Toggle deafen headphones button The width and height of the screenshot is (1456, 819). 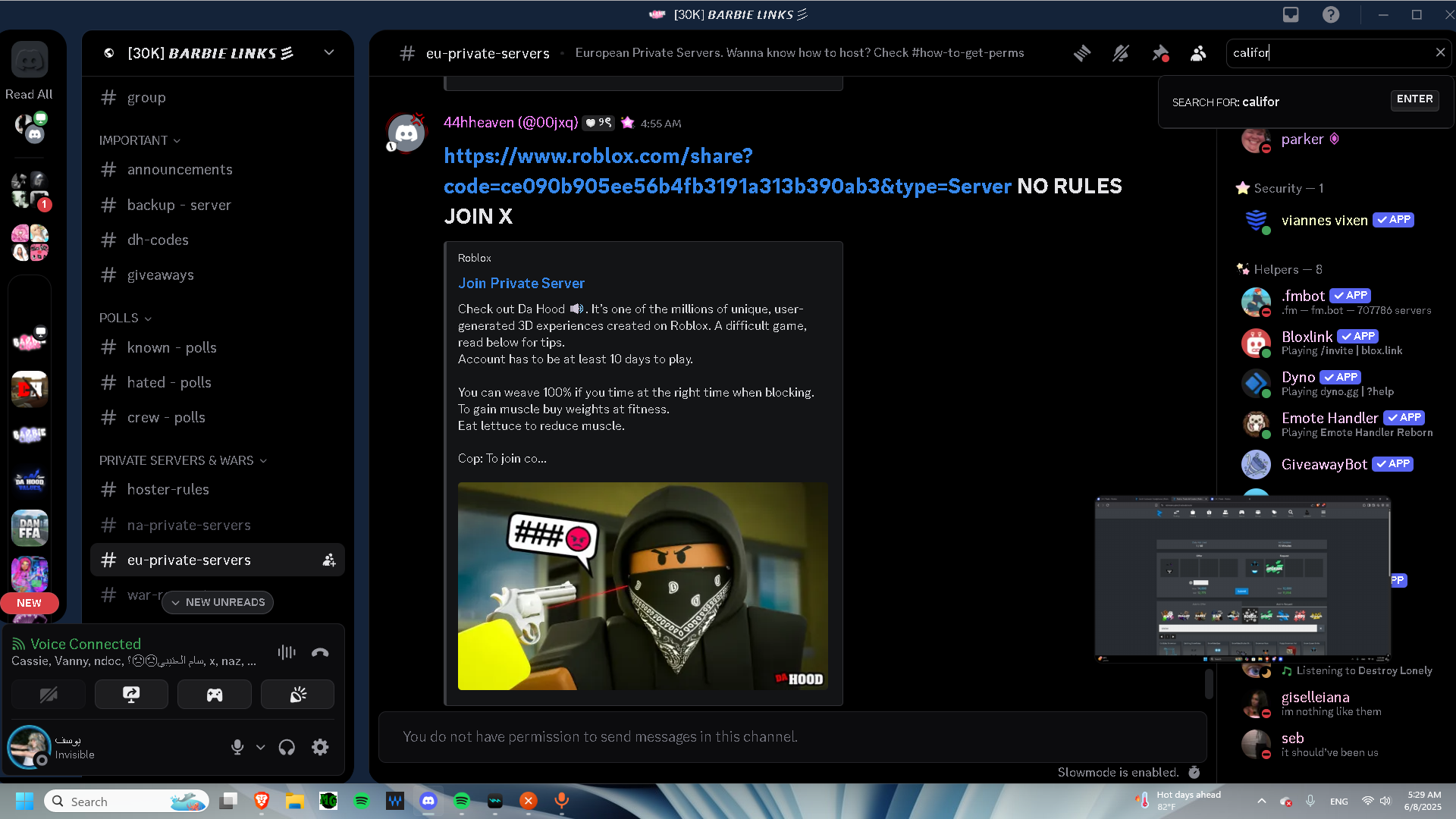pyautogui.click(x=287, y=747)
